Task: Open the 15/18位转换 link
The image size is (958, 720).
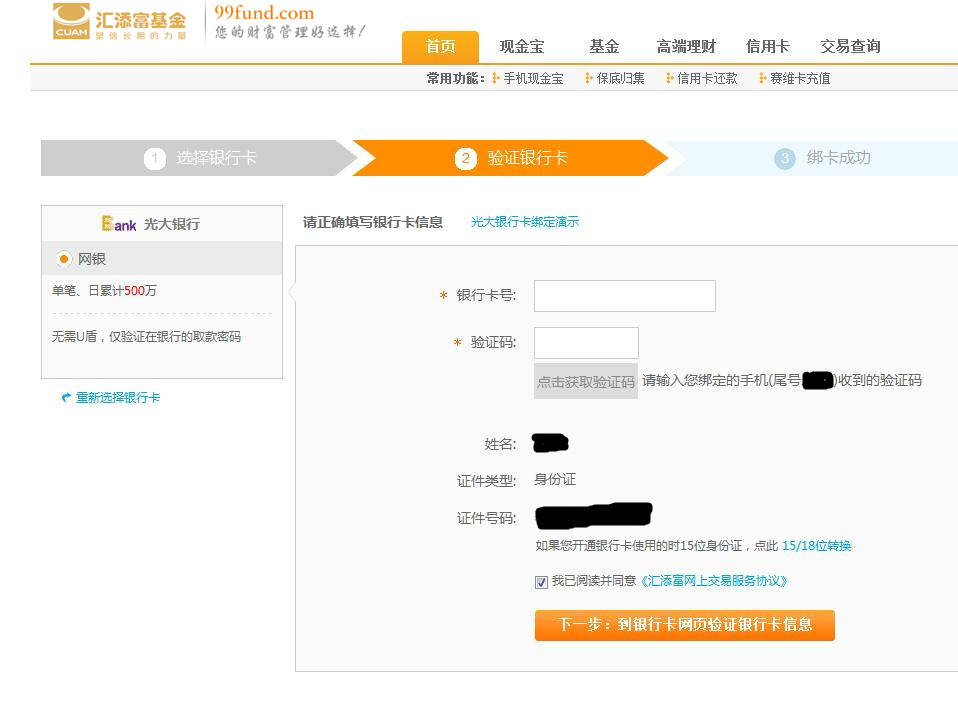Action: pyautogui.click(x=817, y=546)
